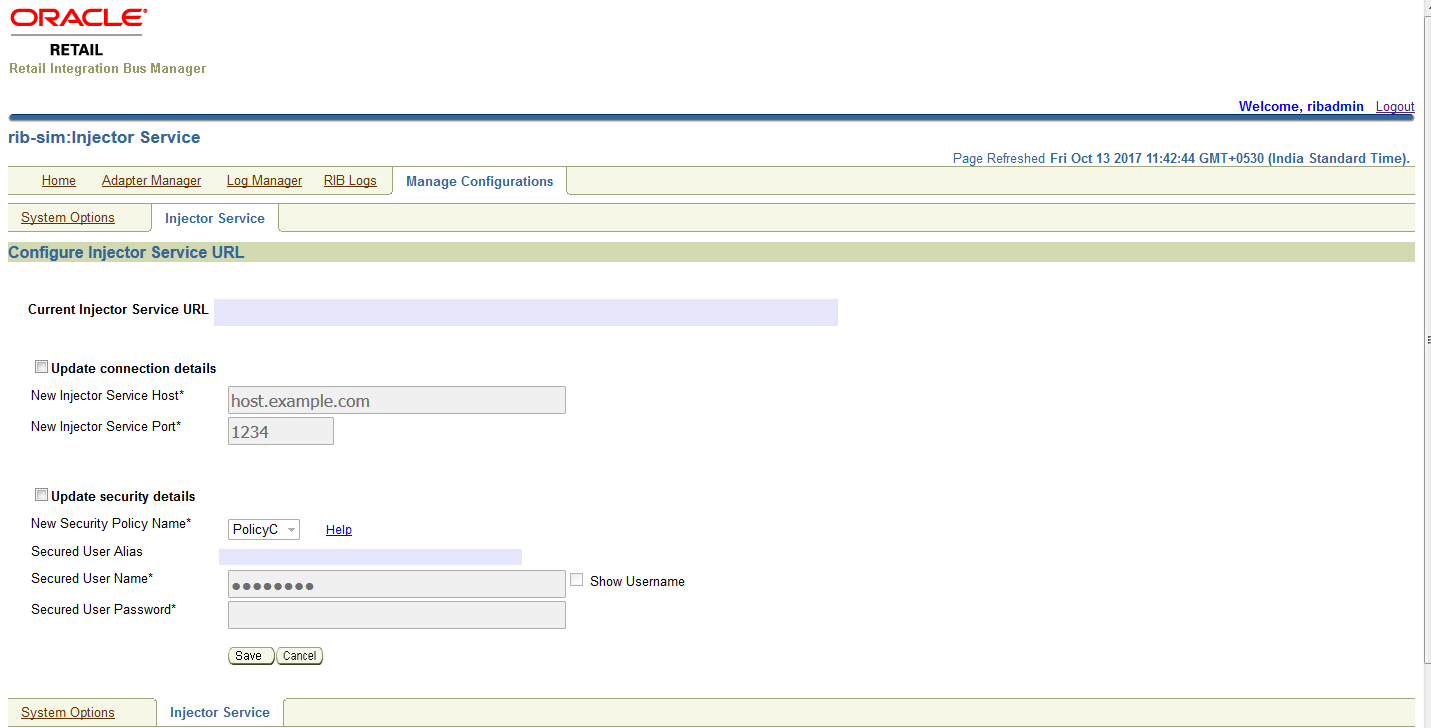Click the Secured User Name label
Image resolution: width=1431 pixels, height=728 pixels.
click(x=92, y=579)
